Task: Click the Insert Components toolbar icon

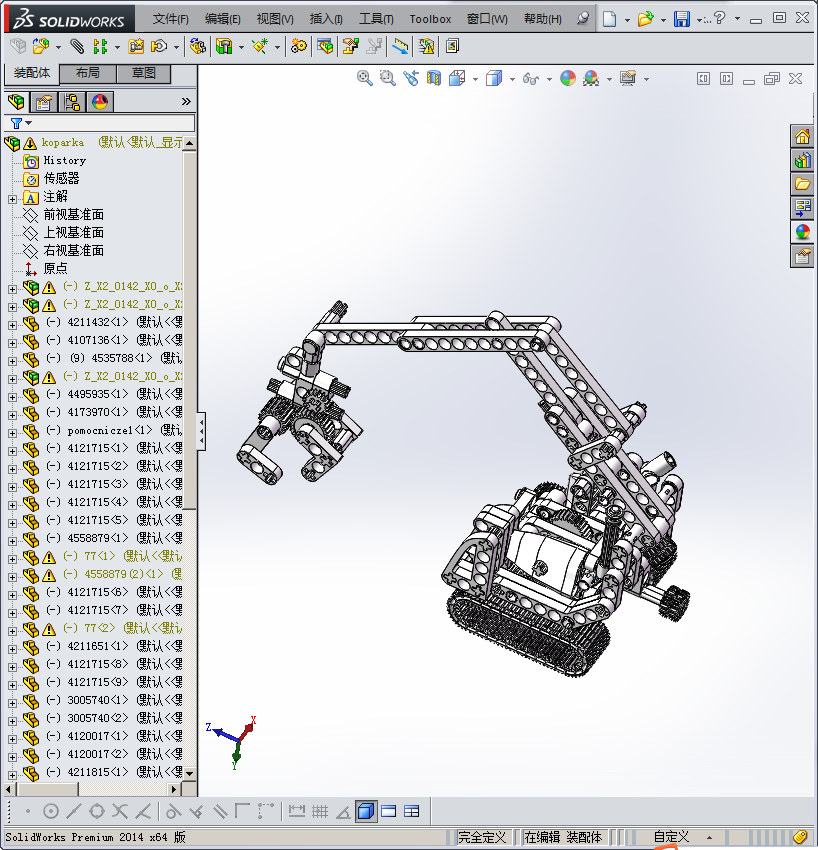Action: click(41, 47)
